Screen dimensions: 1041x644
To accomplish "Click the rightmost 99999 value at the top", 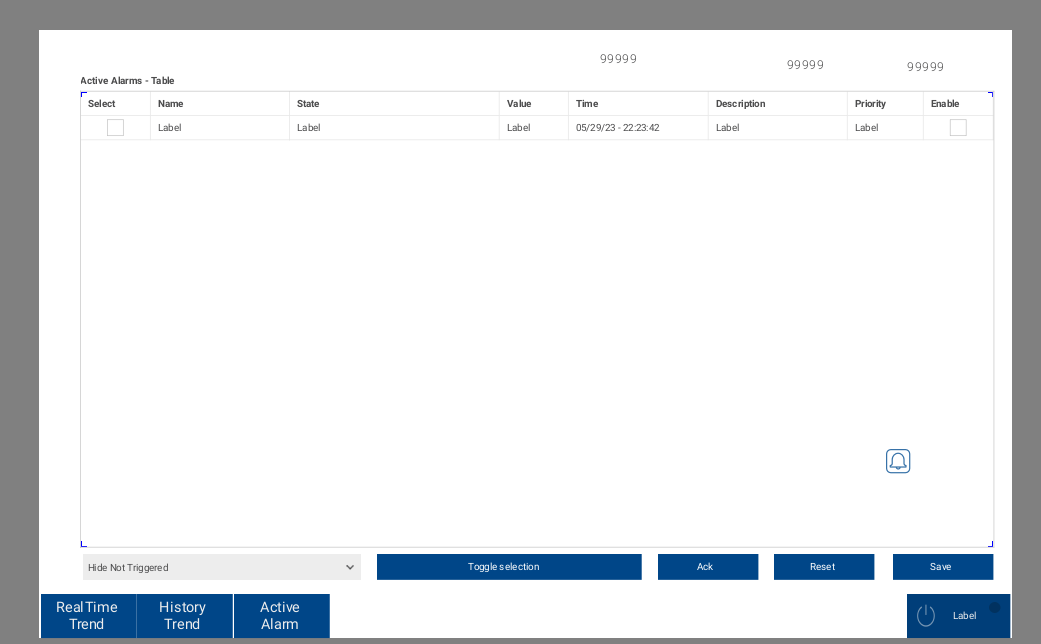I will click(925, 66).
